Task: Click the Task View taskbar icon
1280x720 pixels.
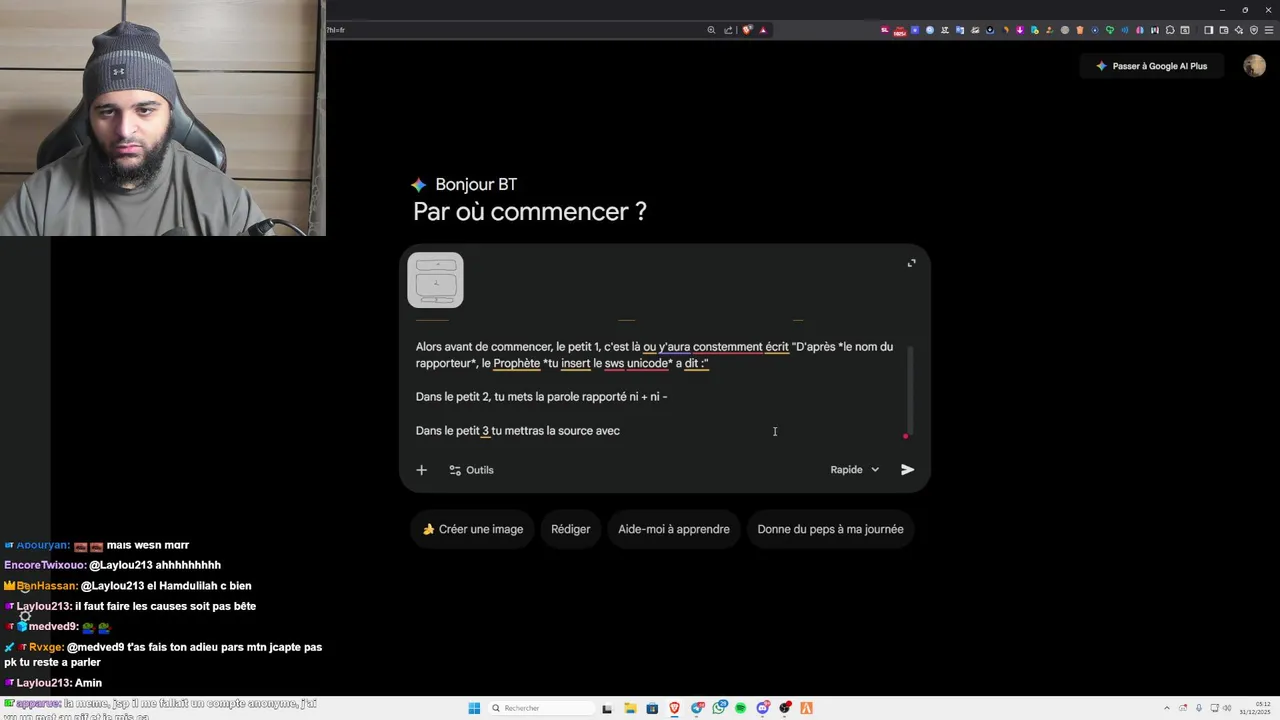Action: coord(607,708)
